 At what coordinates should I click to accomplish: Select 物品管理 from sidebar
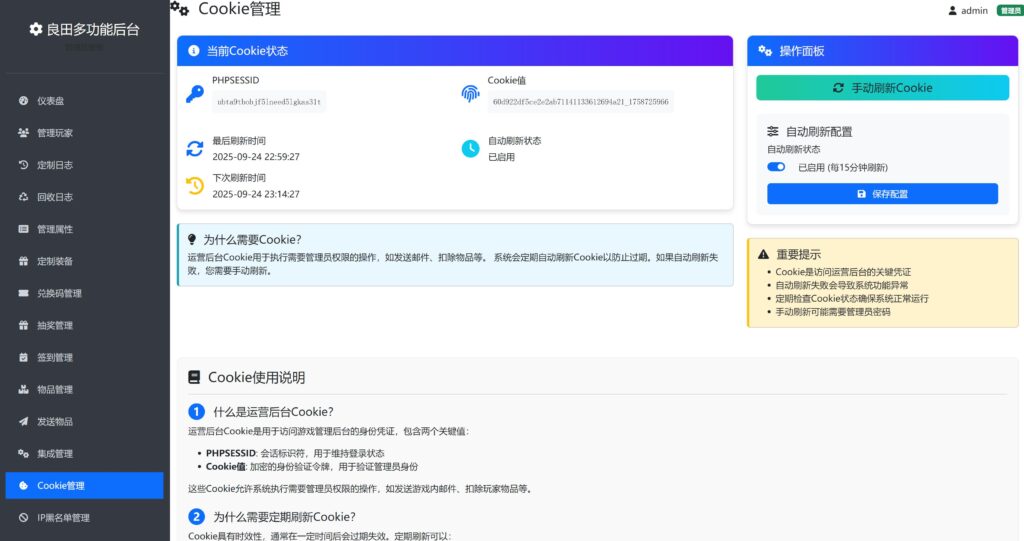pos(55,389)
